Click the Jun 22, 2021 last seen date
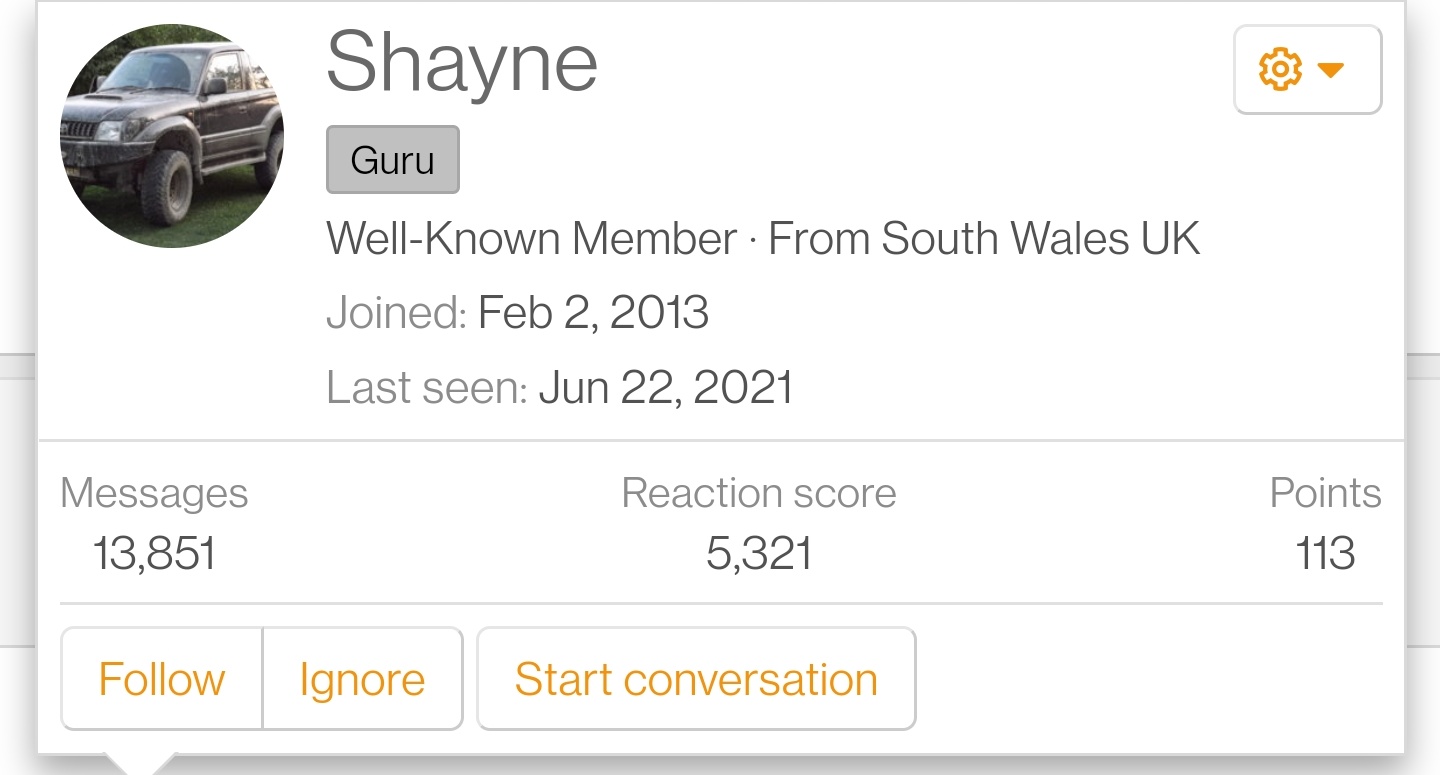The height and width of the screenshot is (775, 1440). 666,388
